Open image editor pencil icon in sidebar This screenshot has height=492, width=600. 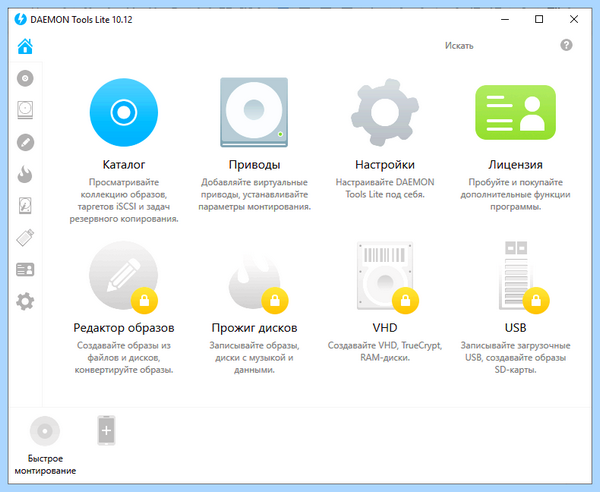(x=25, y=143)
